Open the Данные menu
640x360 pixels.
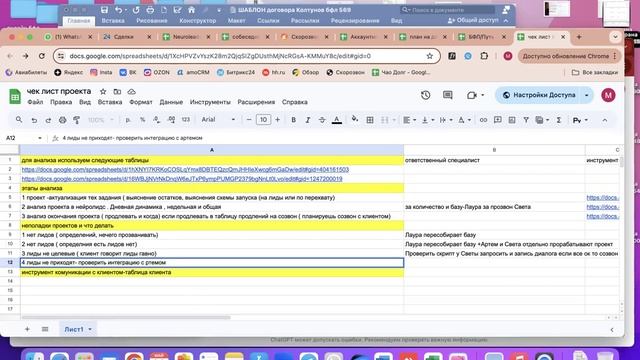tap(171, 102)
